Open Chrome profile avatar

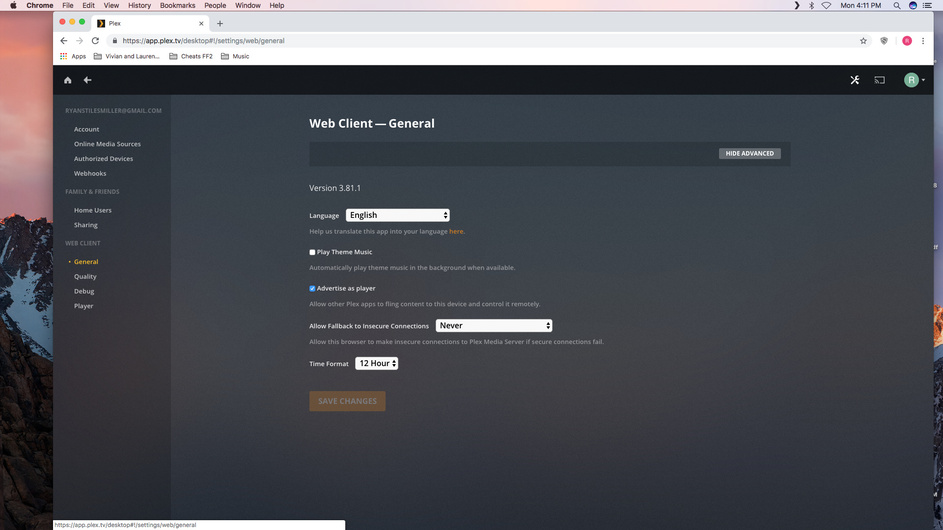[907, 41]
